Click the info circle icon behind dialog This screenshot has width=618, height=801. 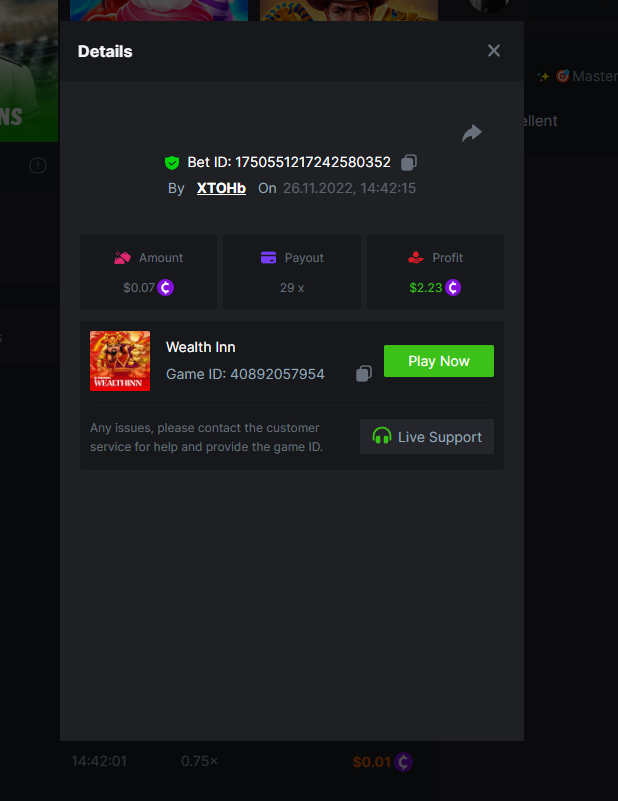pos(38,166)
